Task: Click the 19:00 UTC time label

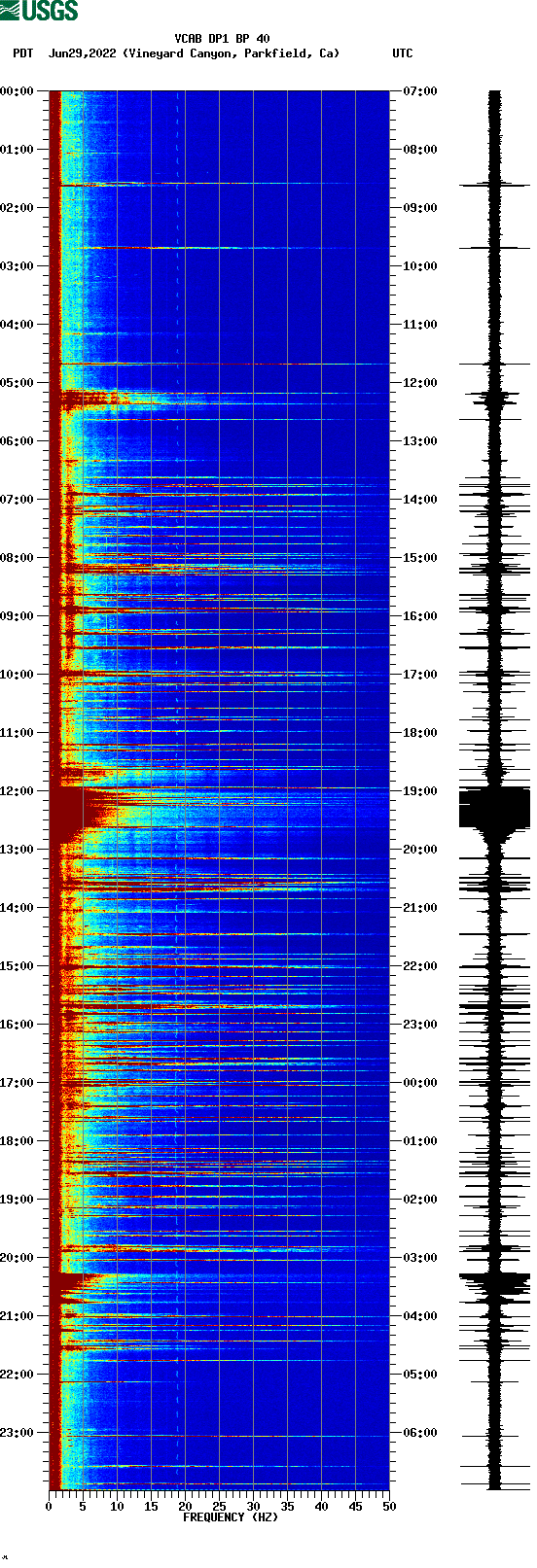Action: (x=420, y=791)
